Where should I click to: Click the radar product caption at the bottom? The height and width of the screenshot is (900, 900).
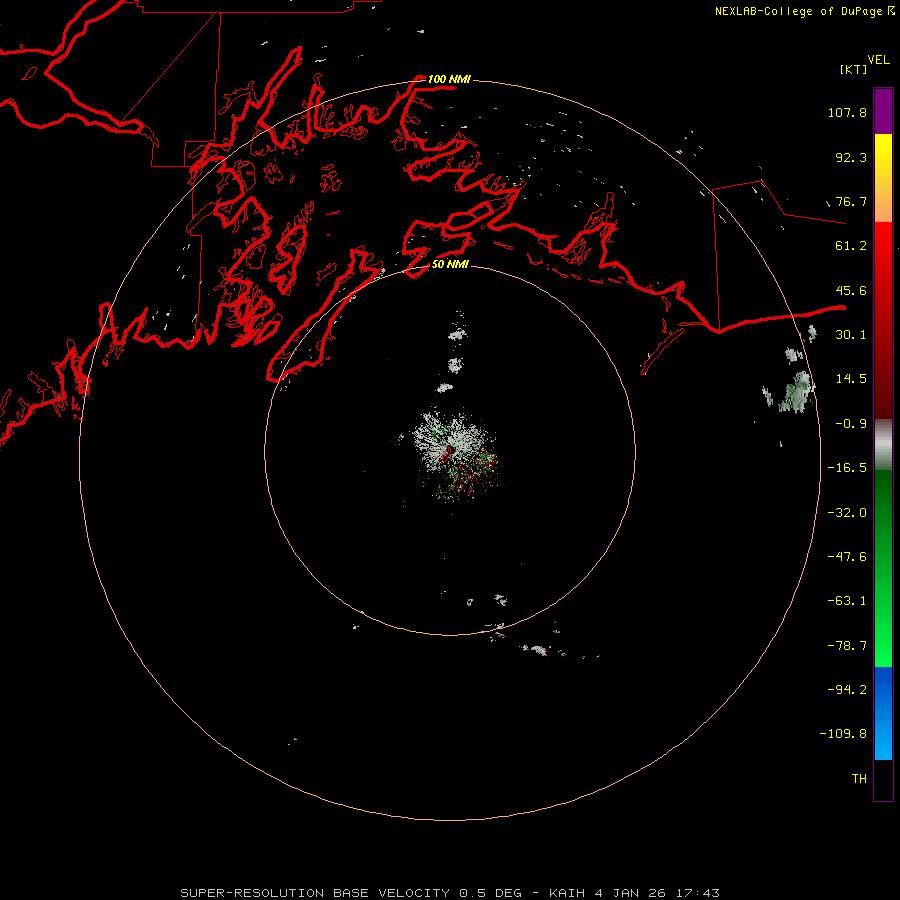pyautogui.click(x=450, y=893)
